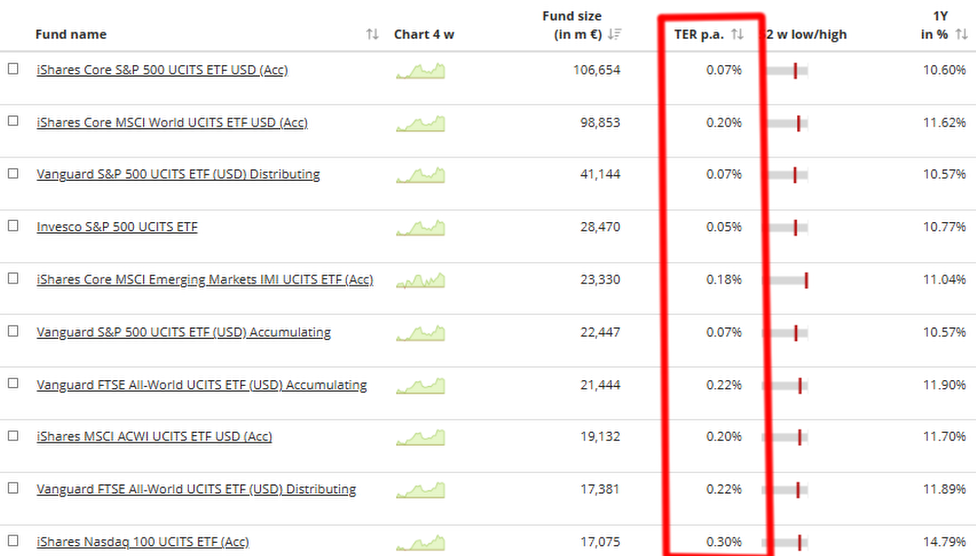Open 4-week chart for Invesco S&P 500
This screenshot has height=556, width=976.
420,228
